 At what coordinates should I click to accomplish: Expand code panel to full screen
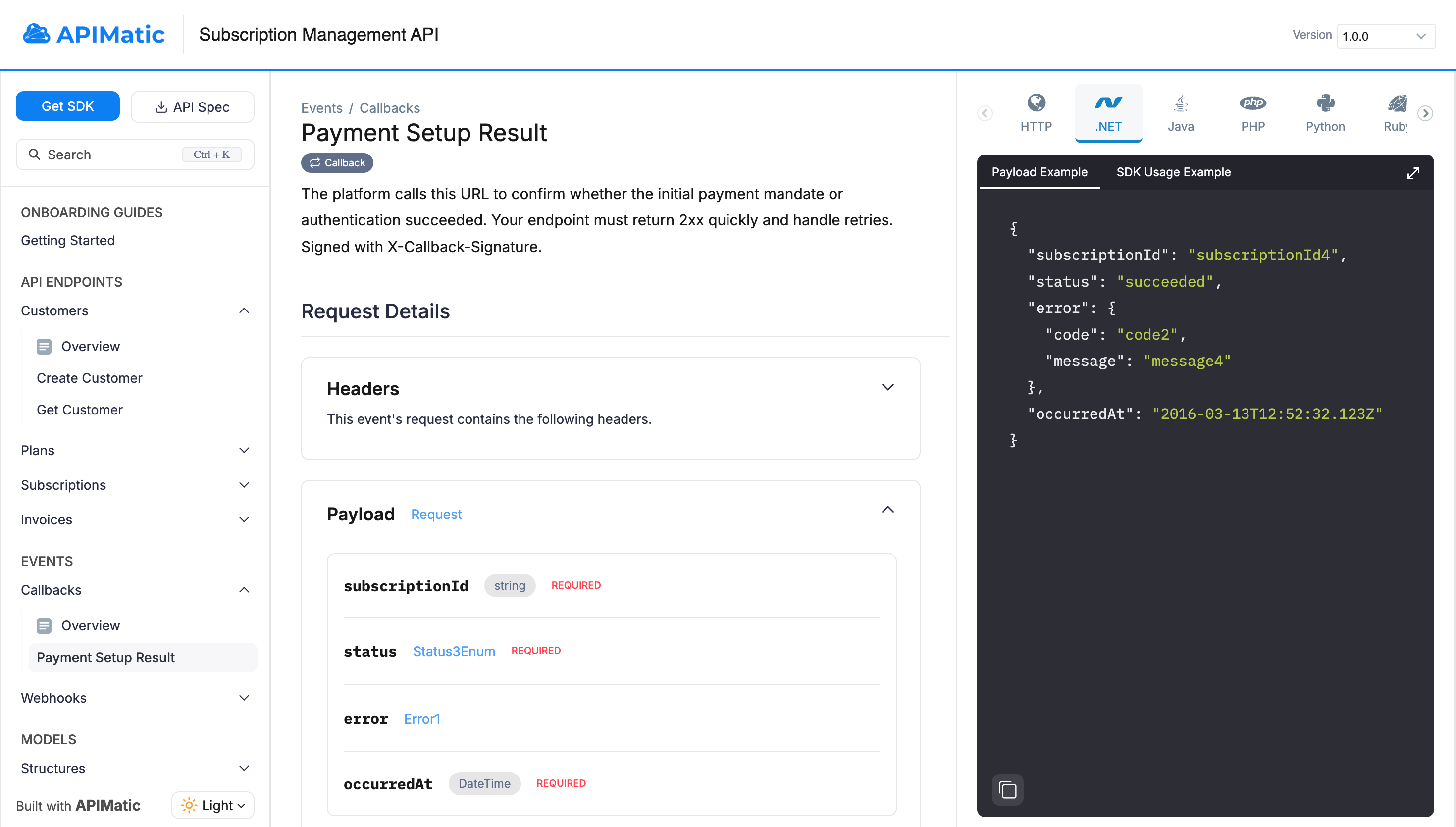pyautogui.click(x=1413, y=173)
